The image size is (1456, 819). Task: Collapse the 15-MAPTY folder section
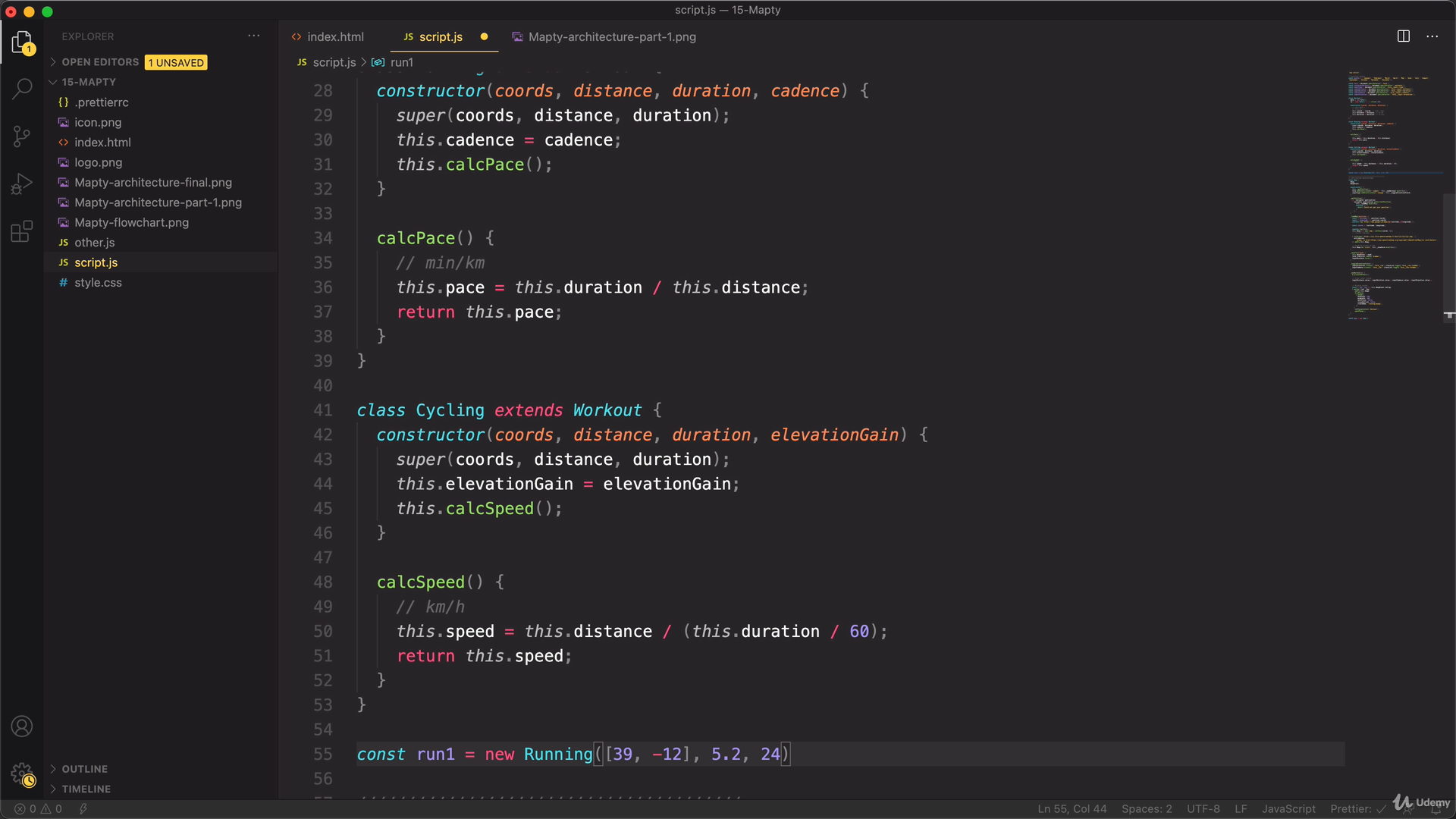click(88, 82)
